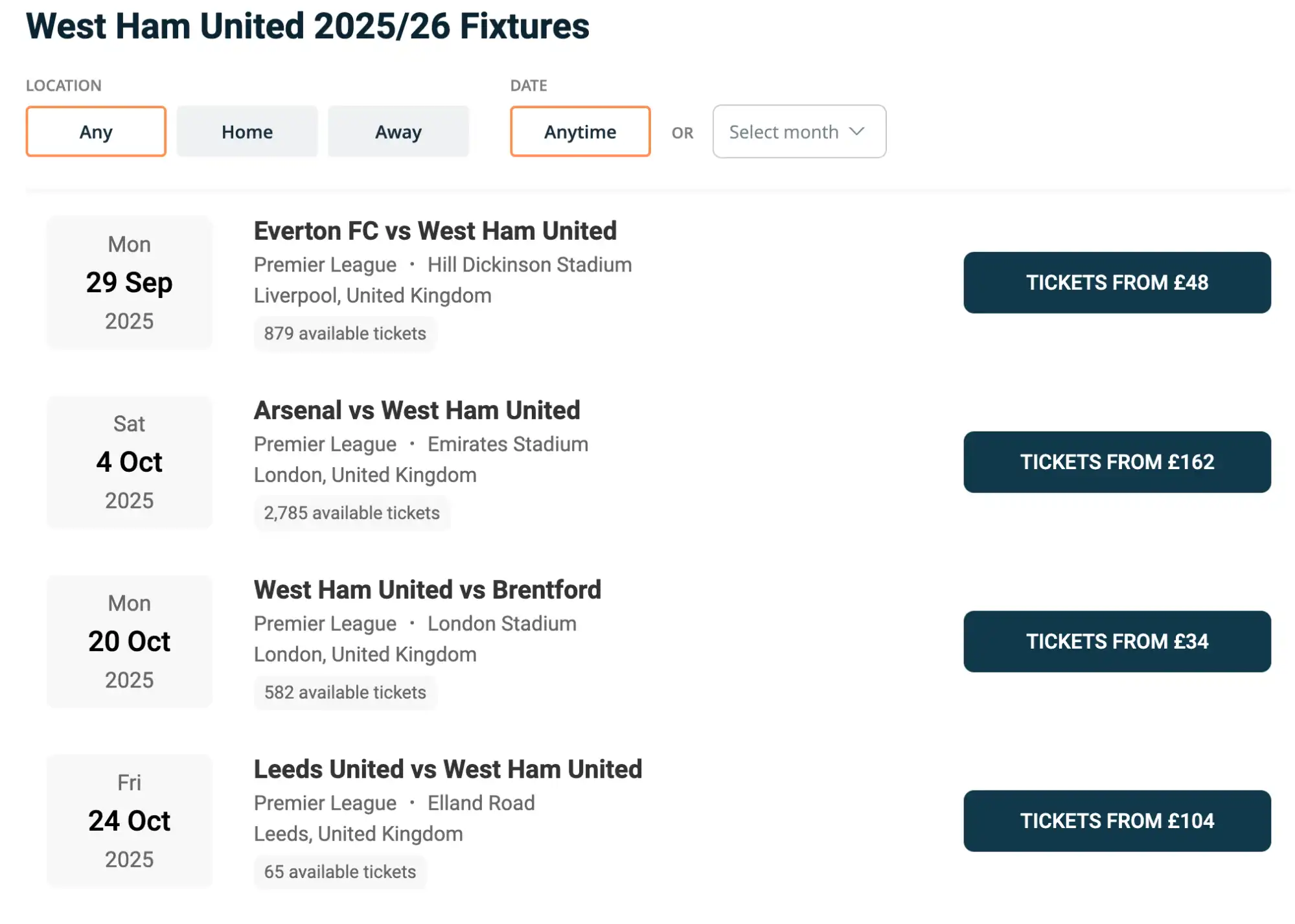Click the Fri 24 Oct 2025 date card

pos(129,821)
